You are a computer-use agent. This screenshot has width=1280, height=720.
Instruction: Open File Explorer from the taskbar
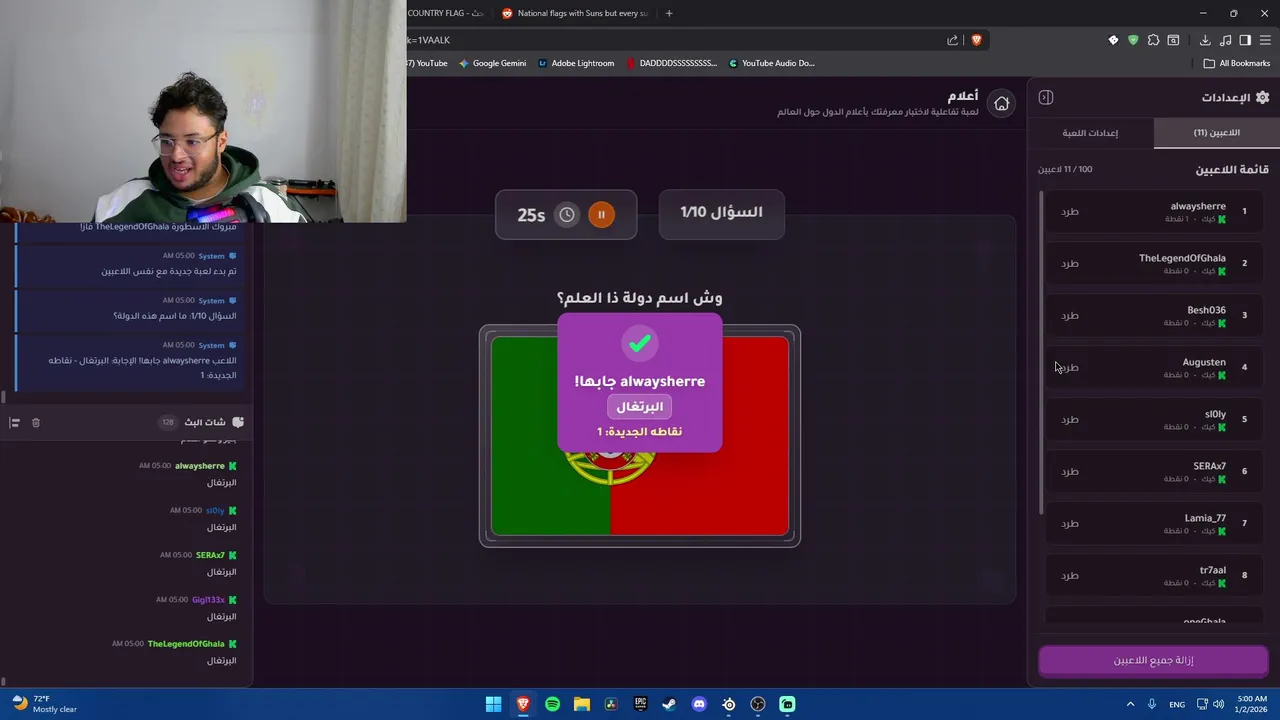click(x=581, y=704)
